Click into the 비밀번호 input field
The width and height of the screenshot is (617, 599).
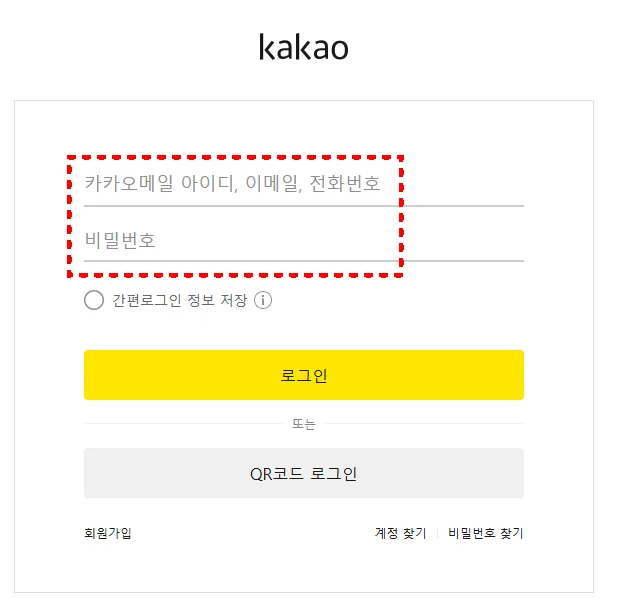click(x=303, y=241)
